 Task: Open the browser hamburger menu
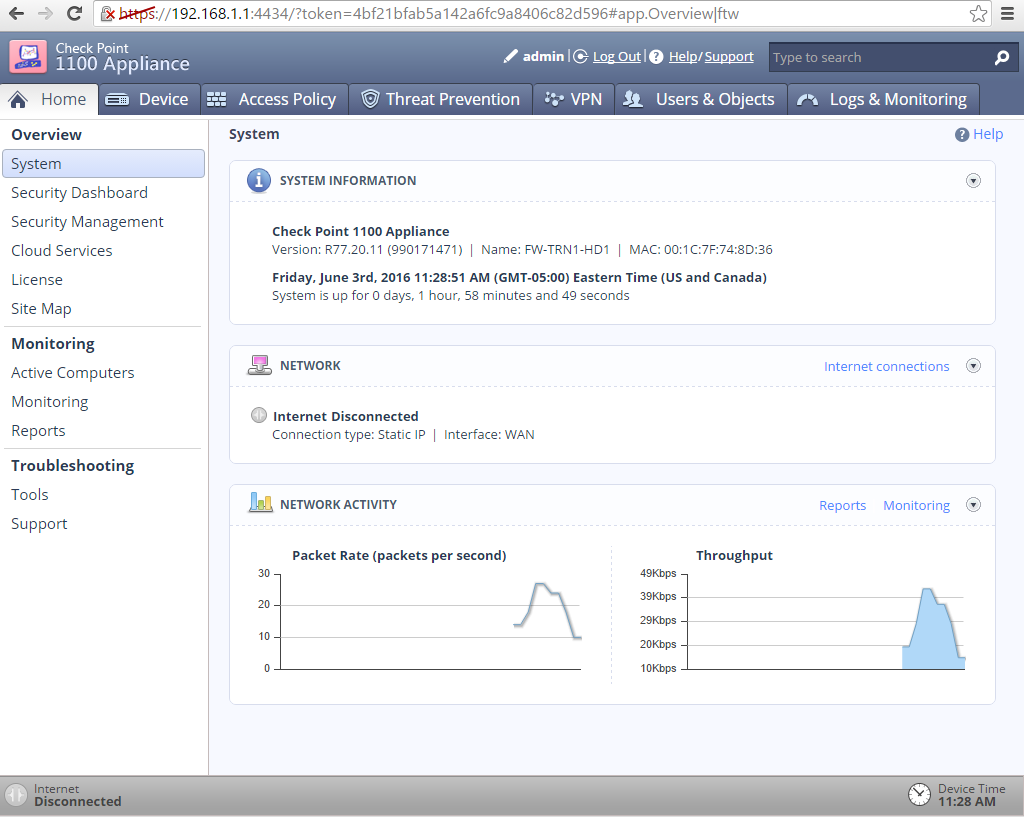coord(1008,14)
